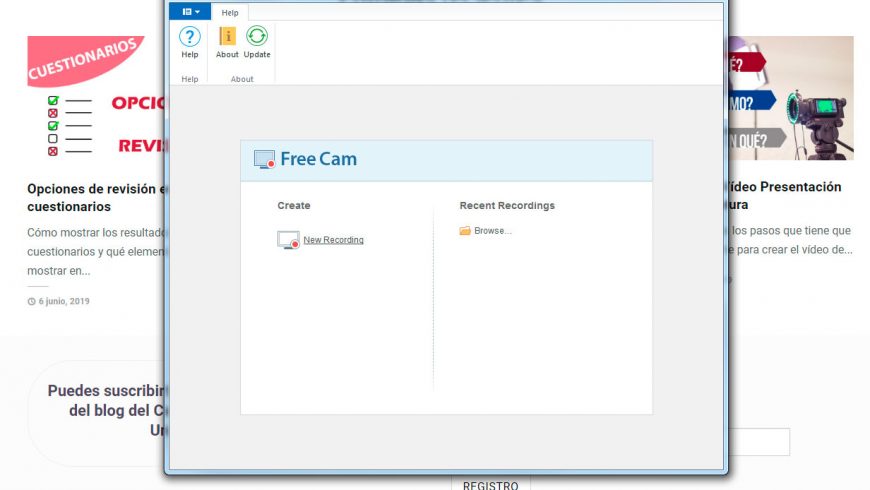
Task: Open the video camera article thumbnail in the web page
Action: (x=791, y=98)
